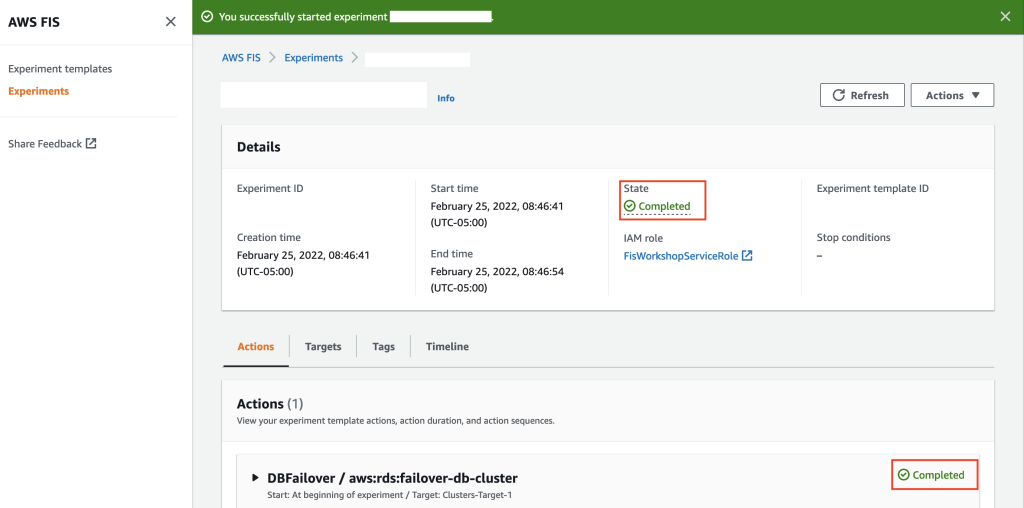The image size is (1024, 508).
Task: Close the AWS FIS side panel
Action: [x=170, y=22]
